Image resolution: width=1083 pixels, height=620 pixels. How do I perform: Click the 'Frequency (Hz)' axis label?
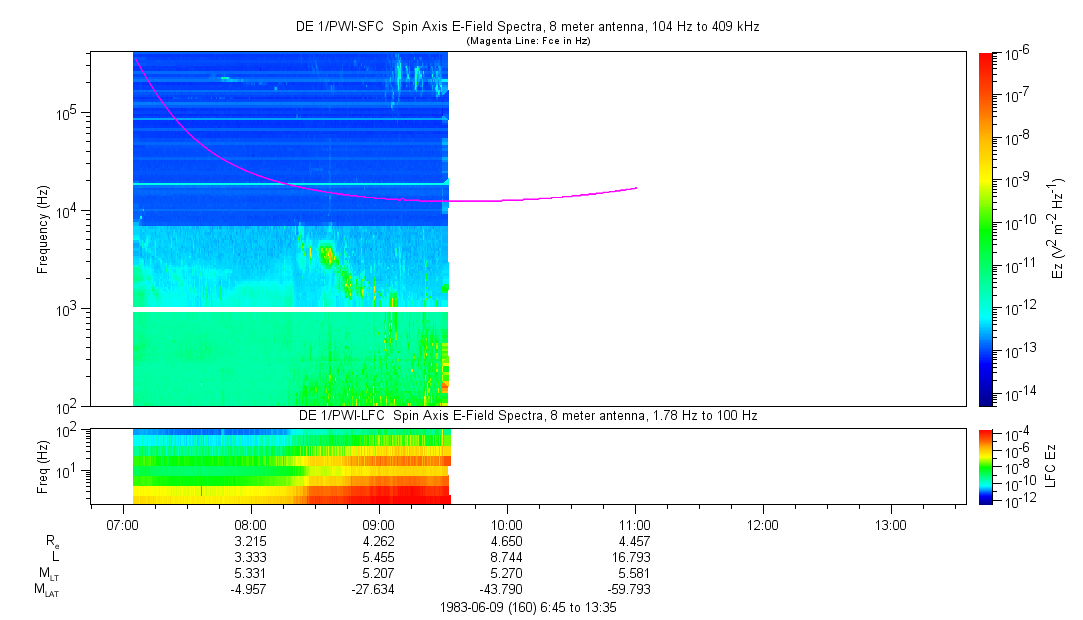(x=43, y=229)
